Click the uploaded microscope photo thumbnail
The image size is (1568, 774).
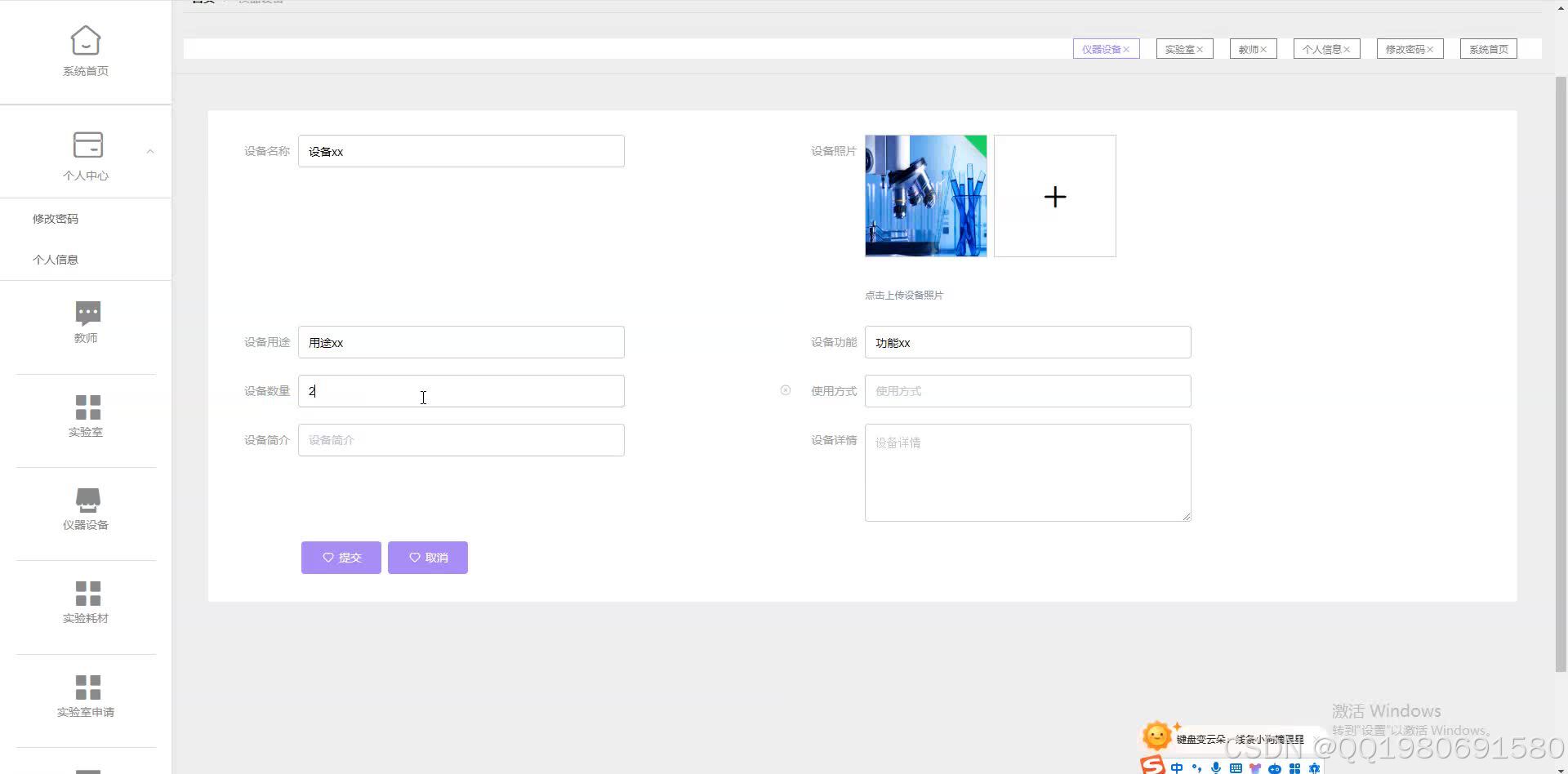click(x=925, y=196)
